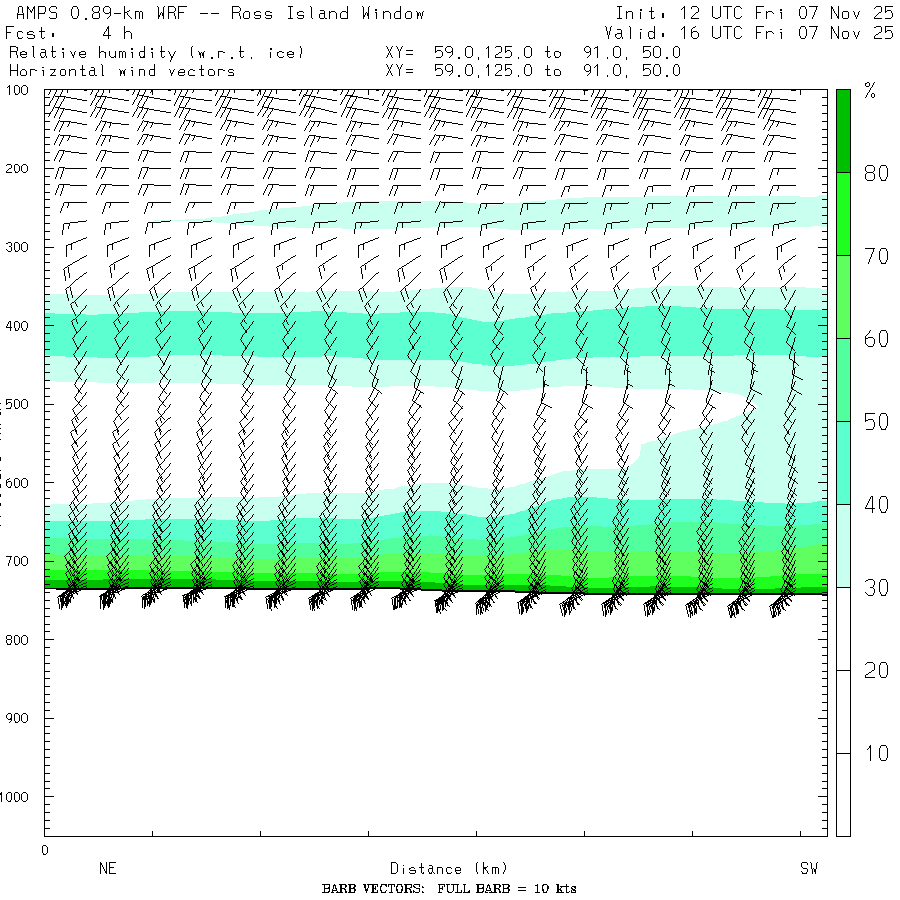The height and width of the screenshot is (900, 900).
Task: Click the NE direction label
Action: 108,868
